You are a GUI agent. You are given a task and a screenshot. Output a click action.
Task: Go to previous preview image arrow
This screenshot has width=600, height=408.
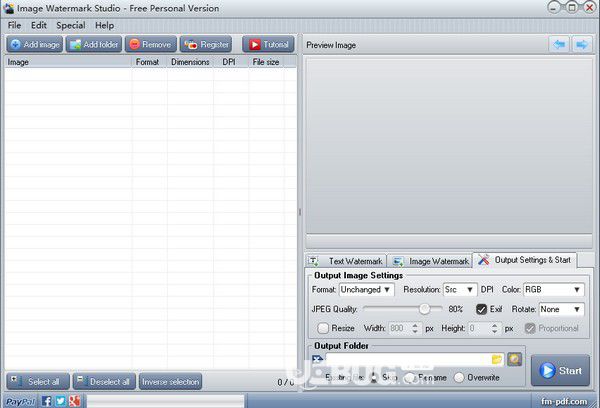tap(559, 45)
